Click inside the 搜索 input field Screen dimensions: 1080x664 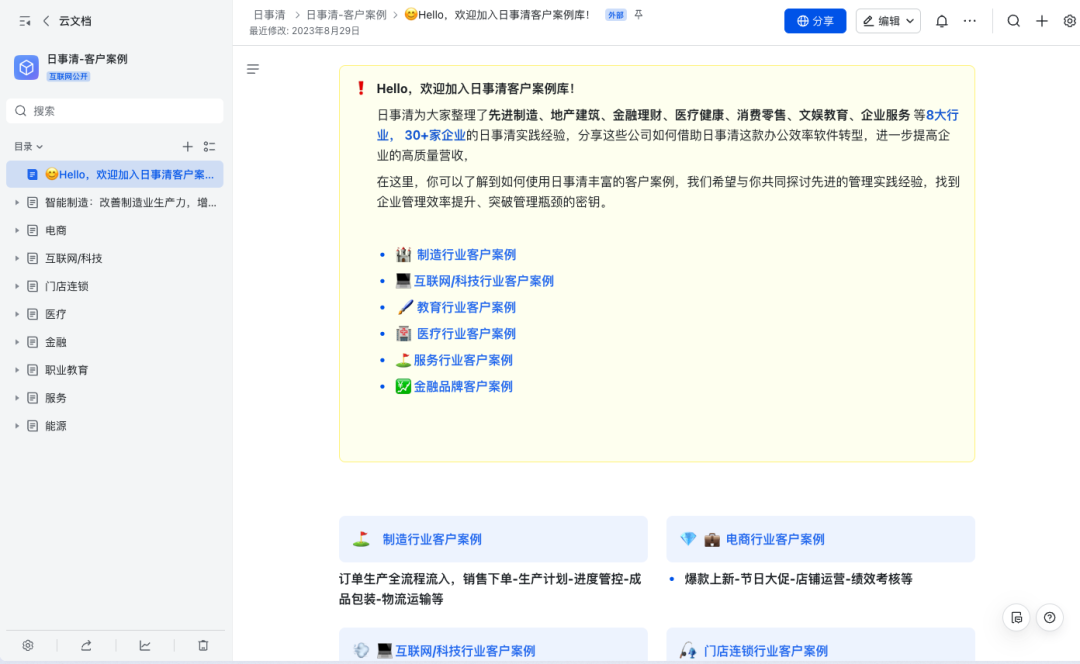pos(115,110)
